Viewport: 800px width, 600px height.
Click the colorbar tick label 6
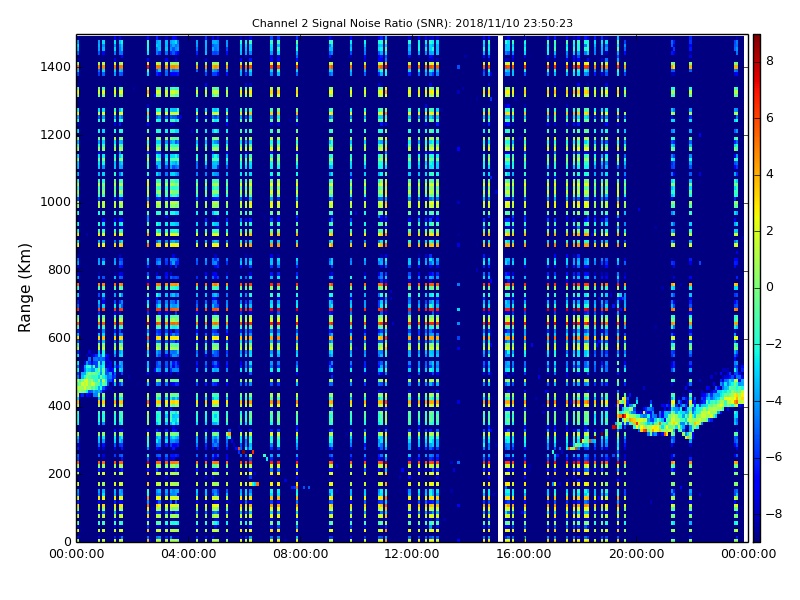pos(769,118)
